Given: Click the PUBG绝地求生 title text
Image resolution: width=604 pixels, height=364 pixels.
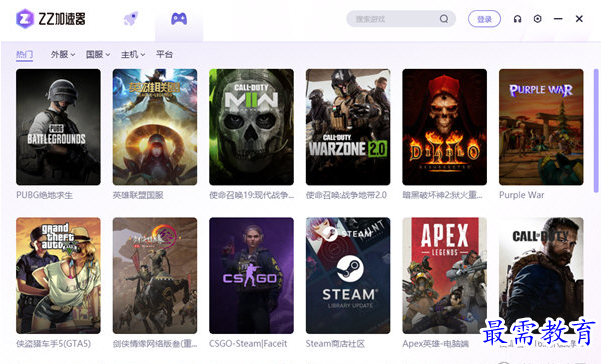Looking at the screenshot, I should 44,195.
